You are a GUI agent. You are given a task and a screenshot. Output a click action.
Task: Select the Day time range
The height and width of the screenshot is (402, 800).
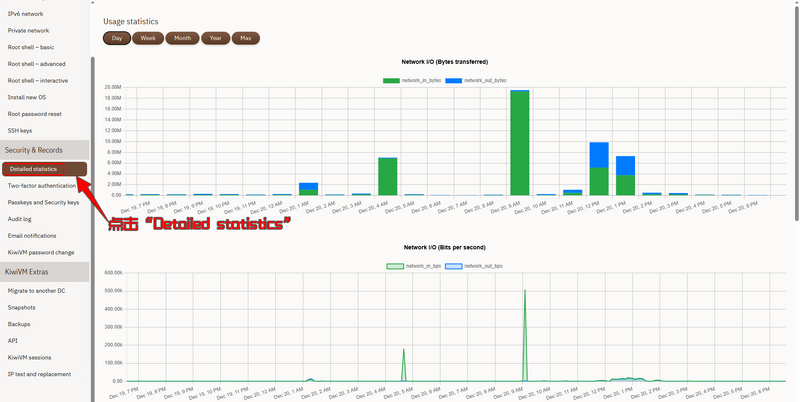point(116,38)
